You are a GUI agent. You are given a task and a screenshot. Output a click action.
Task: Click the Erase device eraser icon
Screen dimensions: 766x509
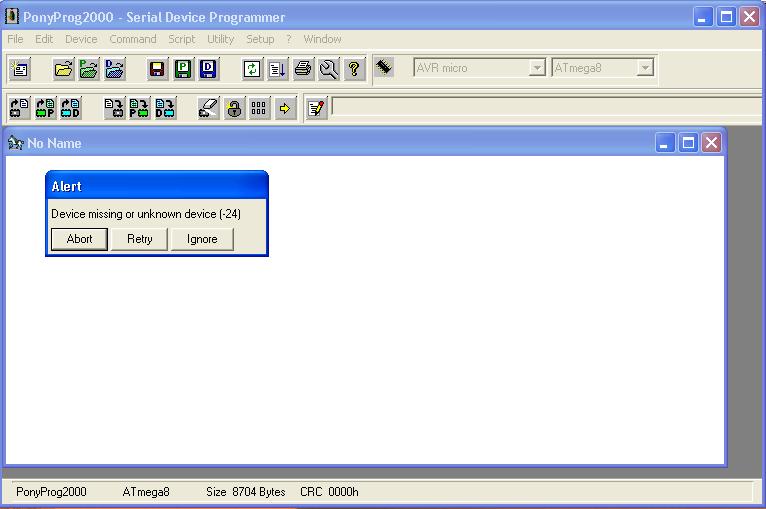point(209,108)
